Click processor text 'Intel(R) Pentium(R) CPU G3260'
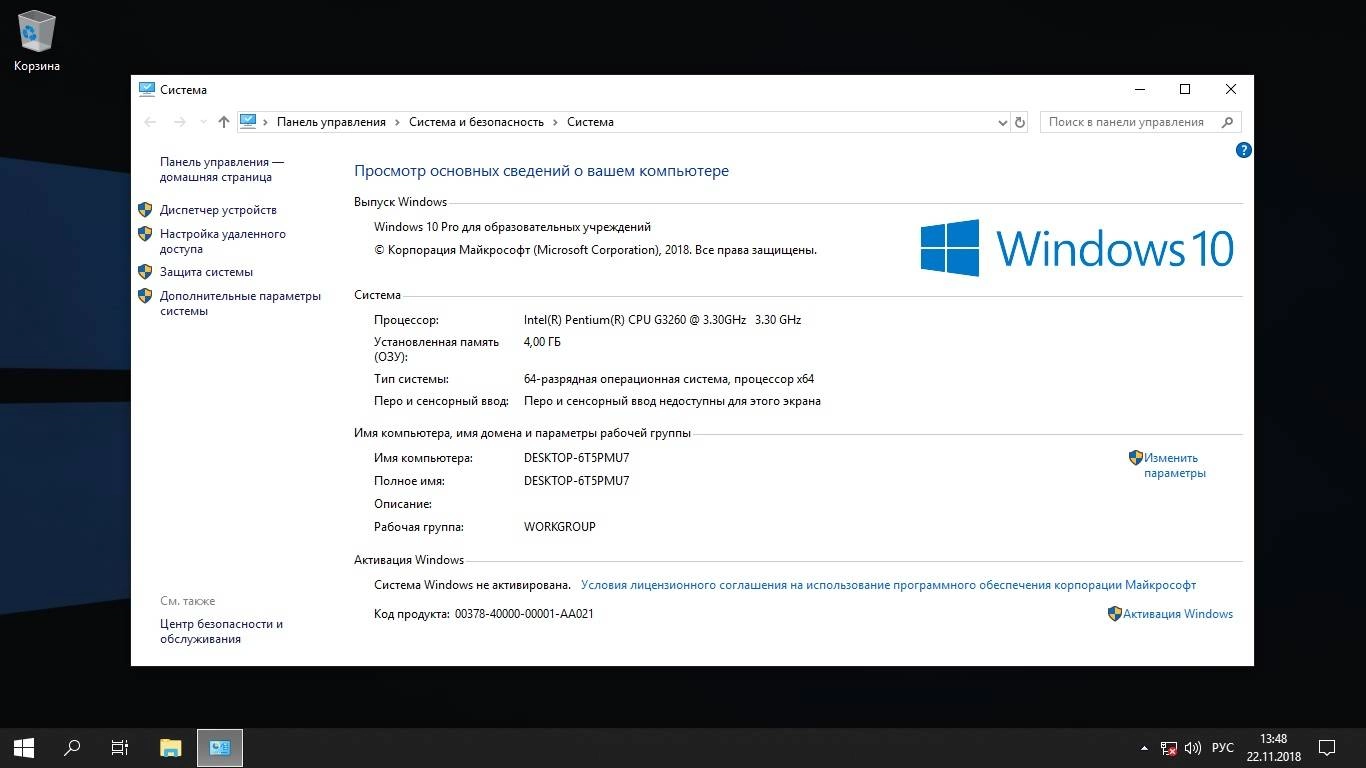Screen dimensions: 1366x768 [607, 320]
